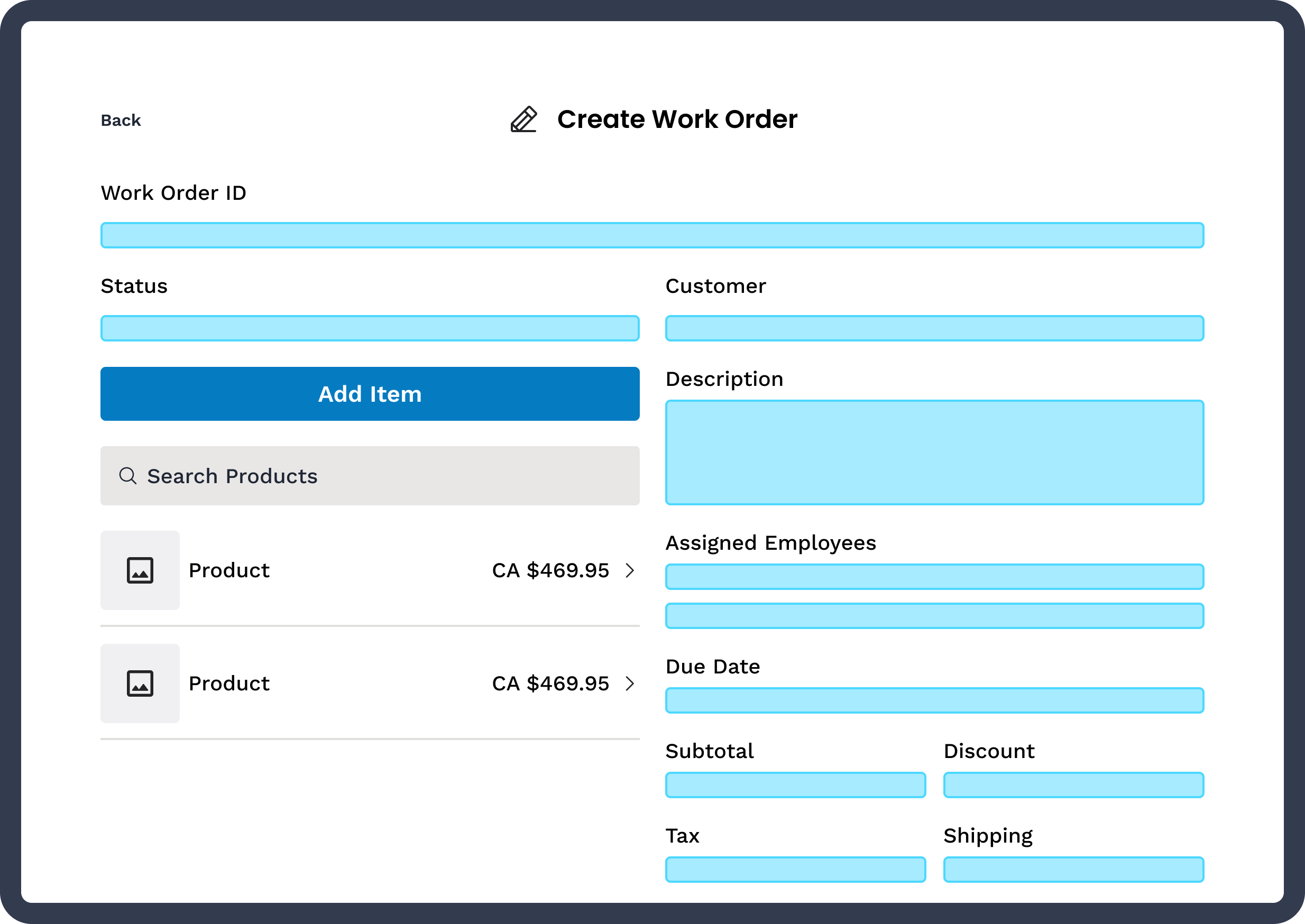Open the Status field
The image size is (1305, 924).
tap(370, 328)
